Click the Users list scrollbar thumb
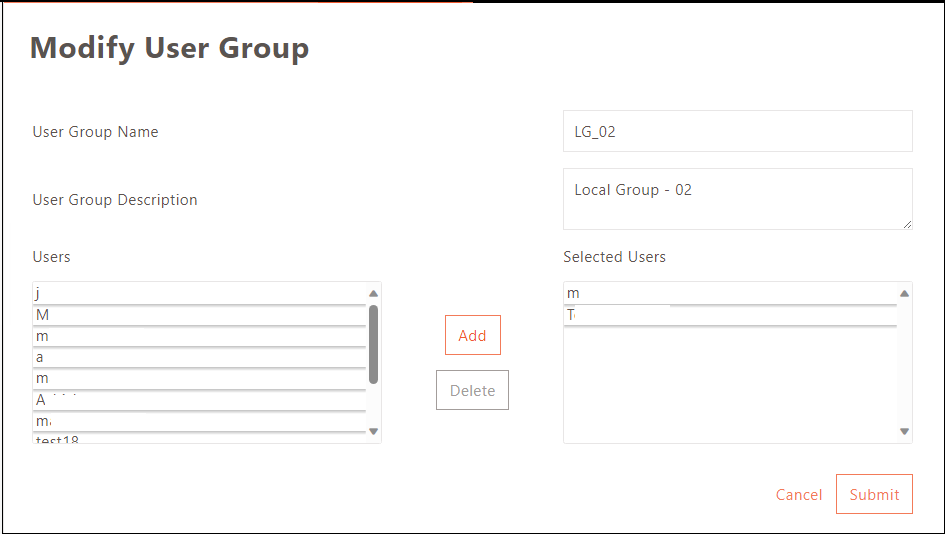 373,344
